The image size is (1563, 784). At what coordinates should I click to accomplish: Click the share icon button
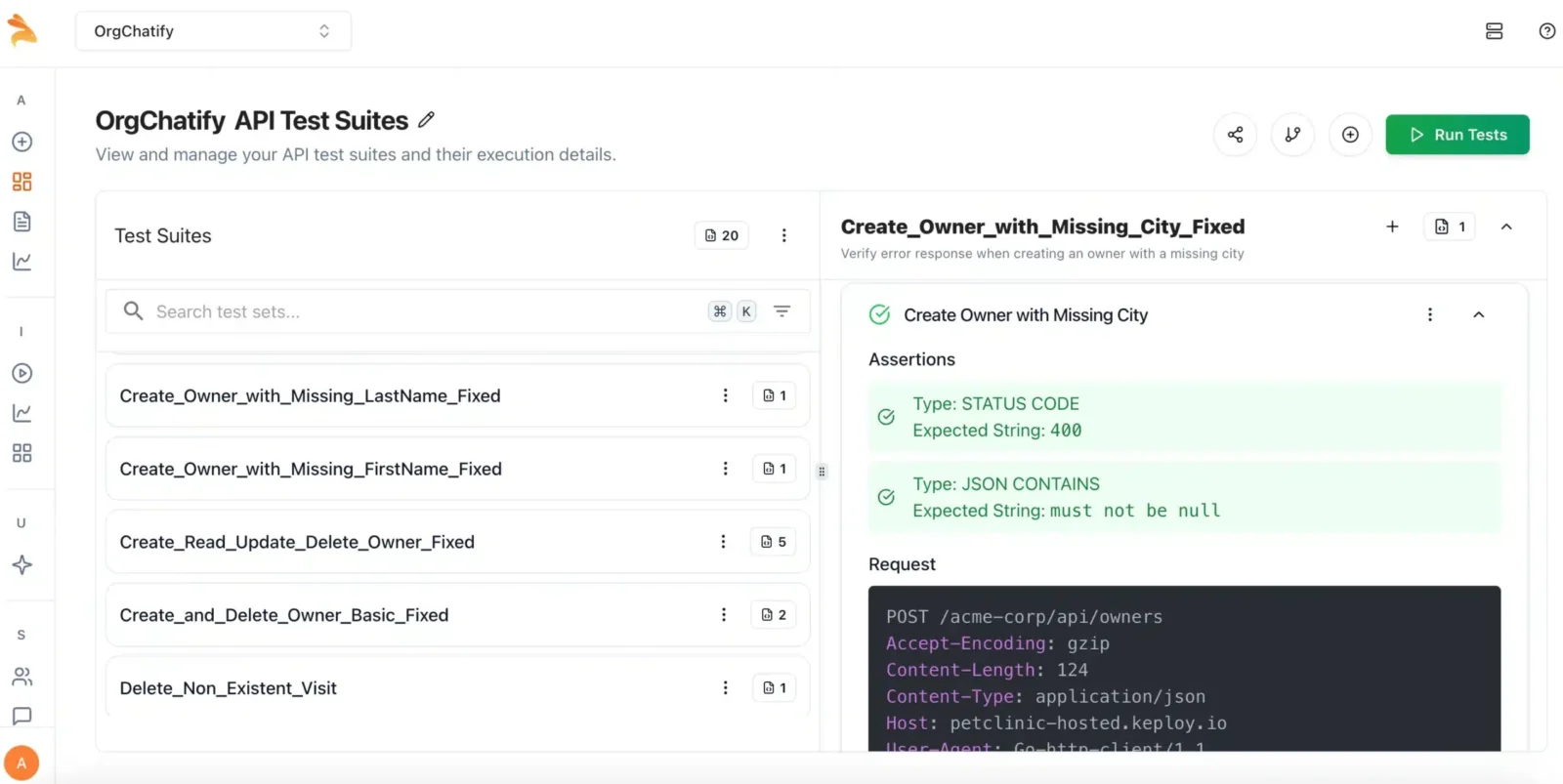pyautogui.click(x=1235, y=135)
